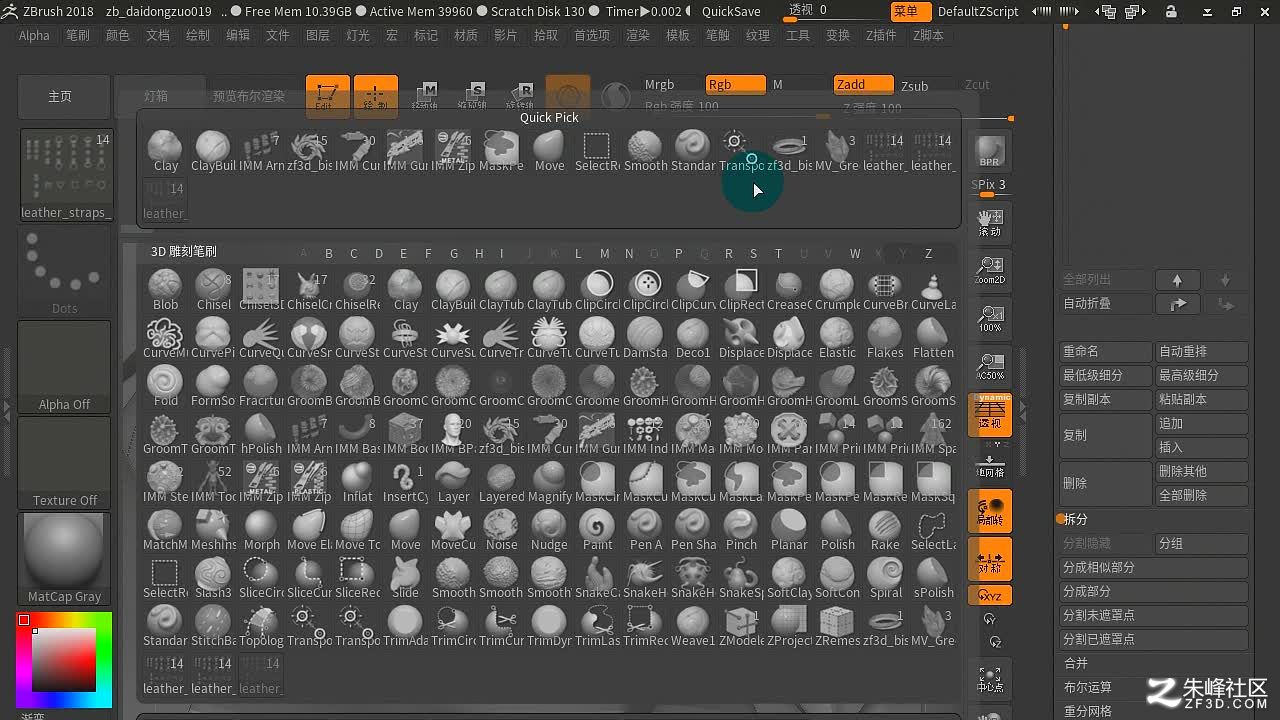The height and width of the screenshot is (720, 1280).
Task: Open the MatCap Gray material picker
Action: click(64, 559)
